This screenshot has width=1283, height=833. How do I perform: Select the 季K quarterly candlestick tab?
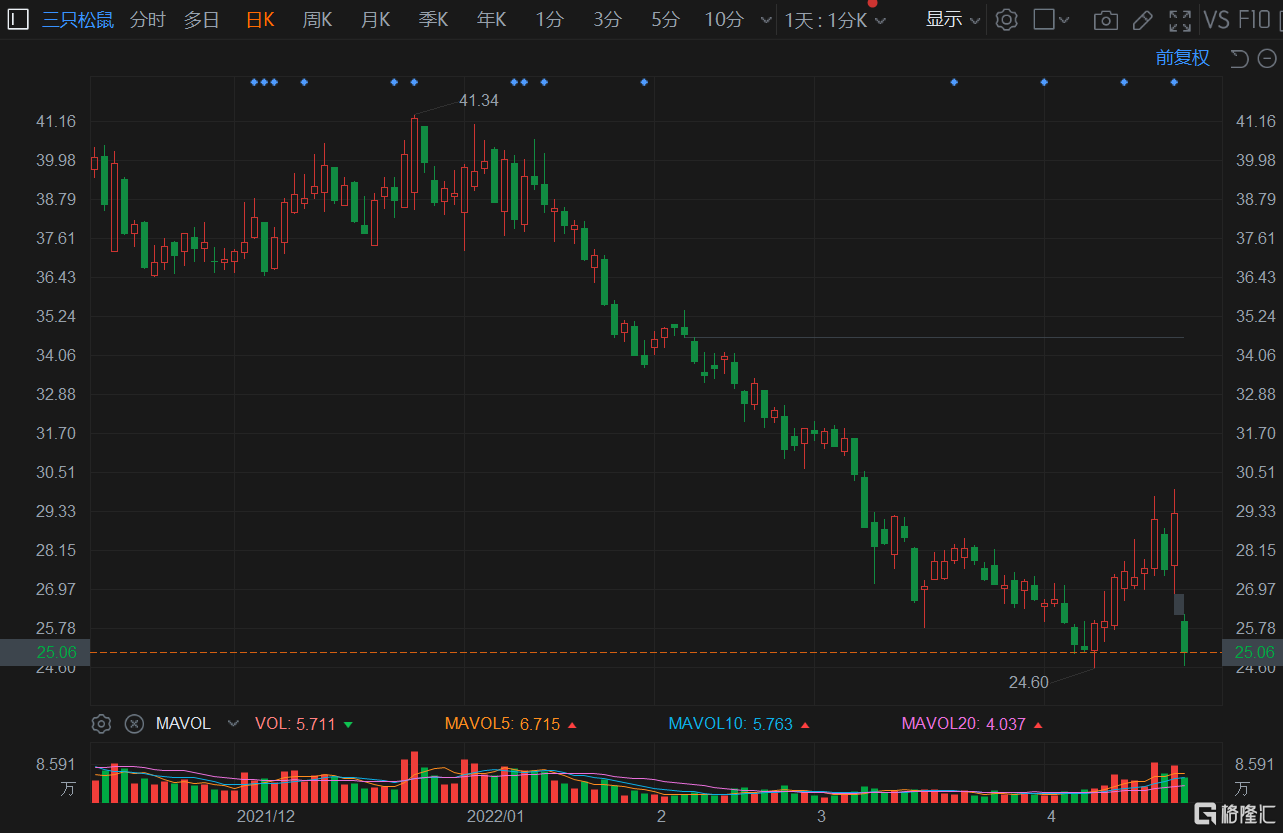coord(434,20)
